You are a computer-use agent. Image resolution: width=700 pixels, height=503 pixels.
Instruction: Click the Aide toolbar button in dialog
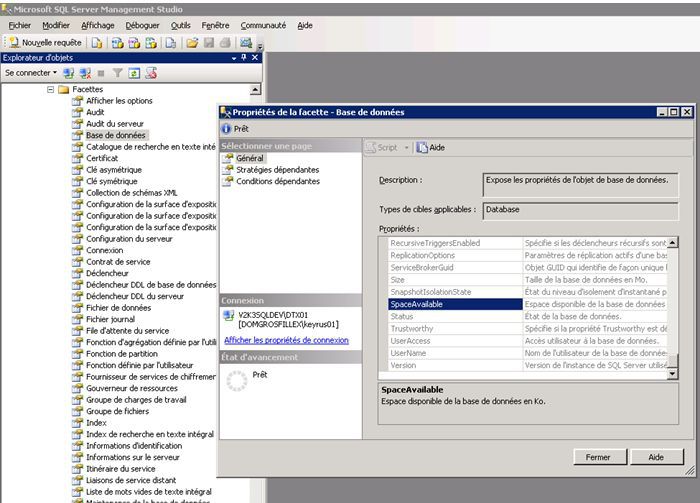tap(431, 147)
